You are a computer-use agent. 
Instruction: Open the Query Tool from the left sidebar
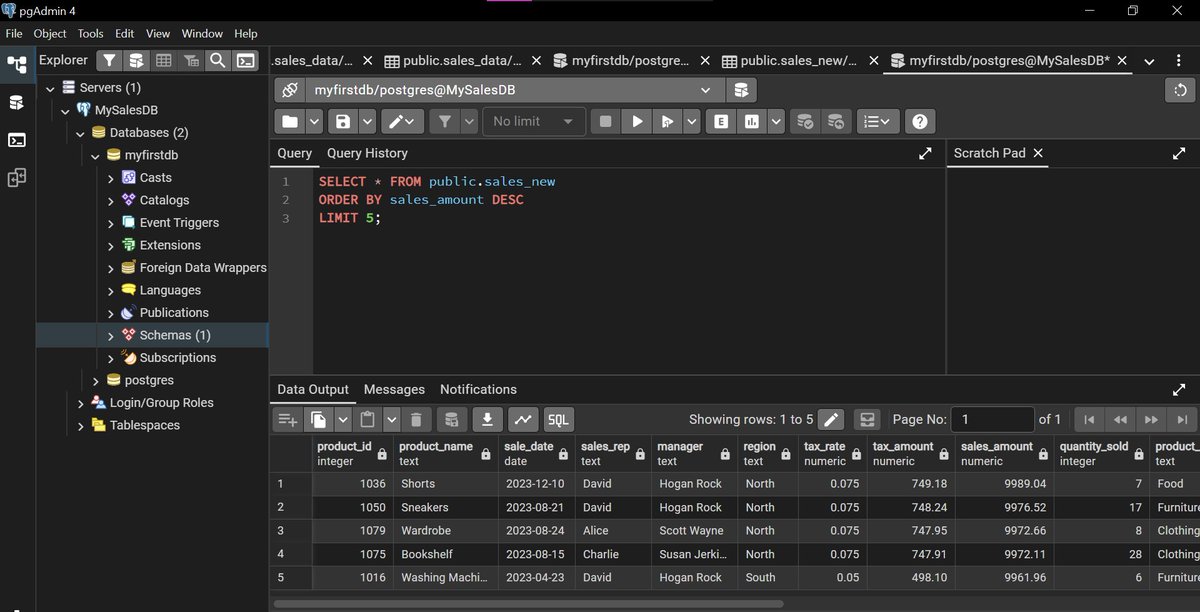click(17, 102)
